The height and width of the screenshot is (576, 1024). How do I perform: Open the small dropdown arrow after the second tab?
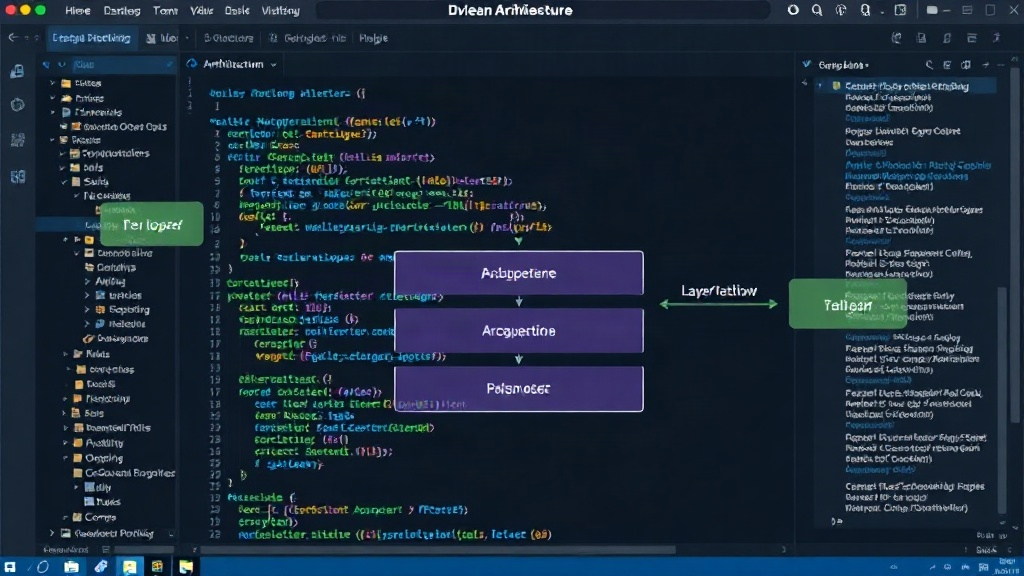187,39
